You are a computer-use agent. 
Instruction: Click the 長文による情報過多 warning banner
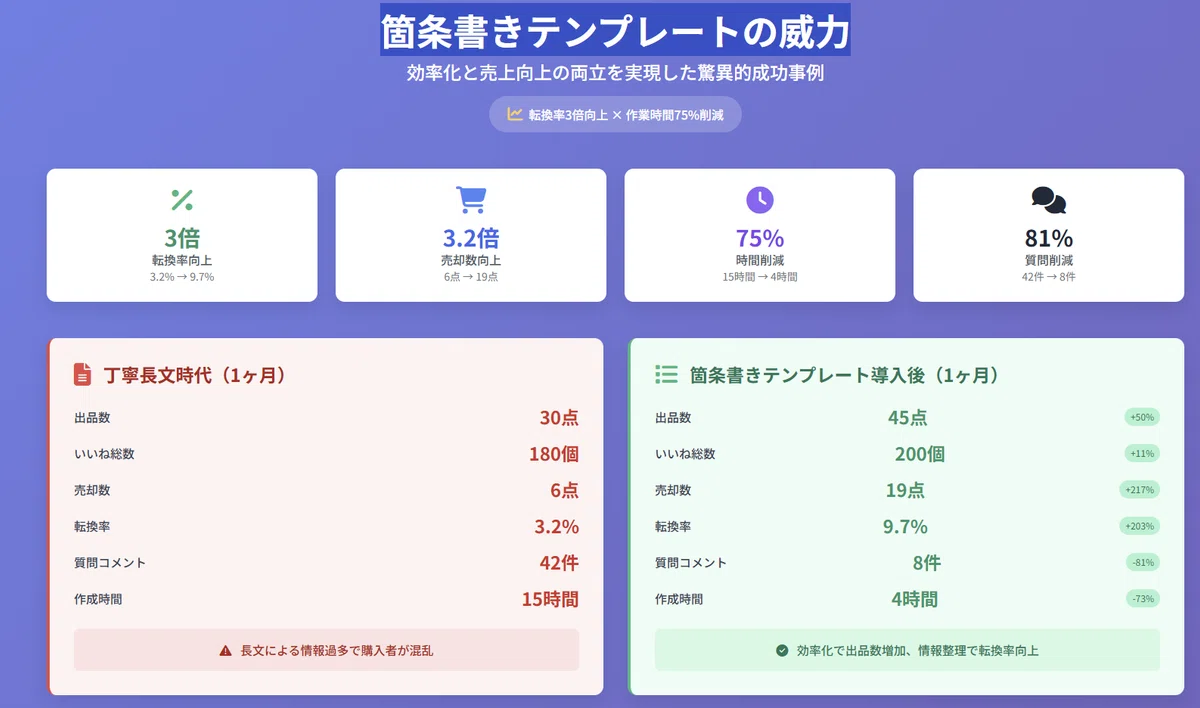point(326,650)
